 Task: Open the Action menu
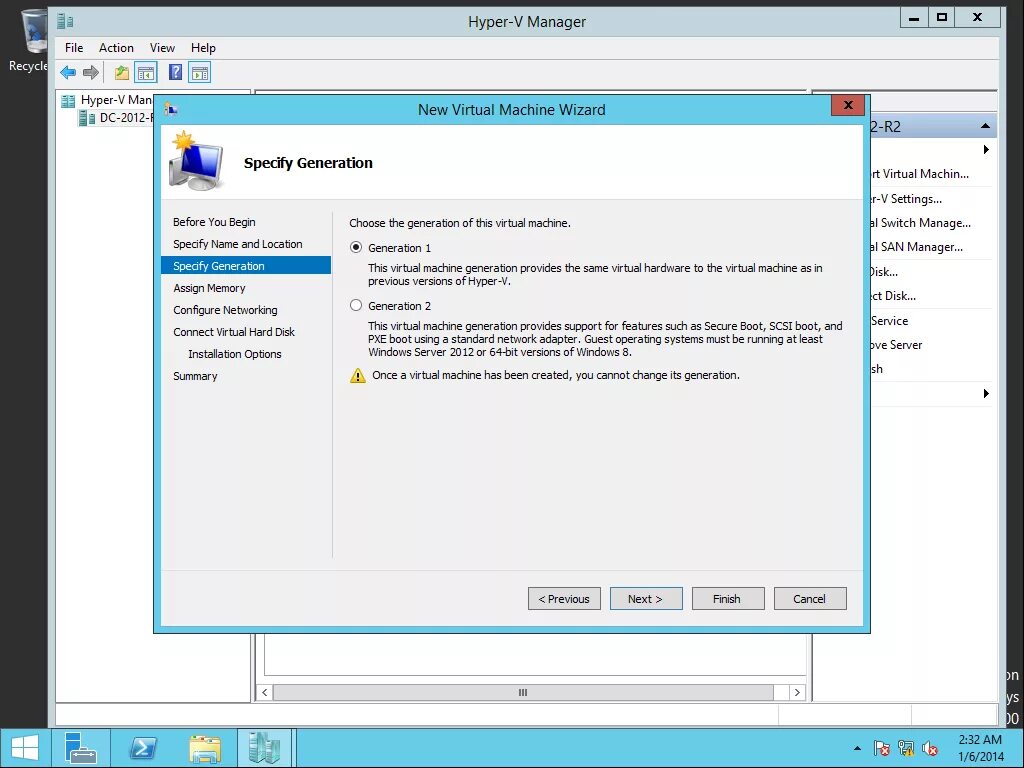116,47
